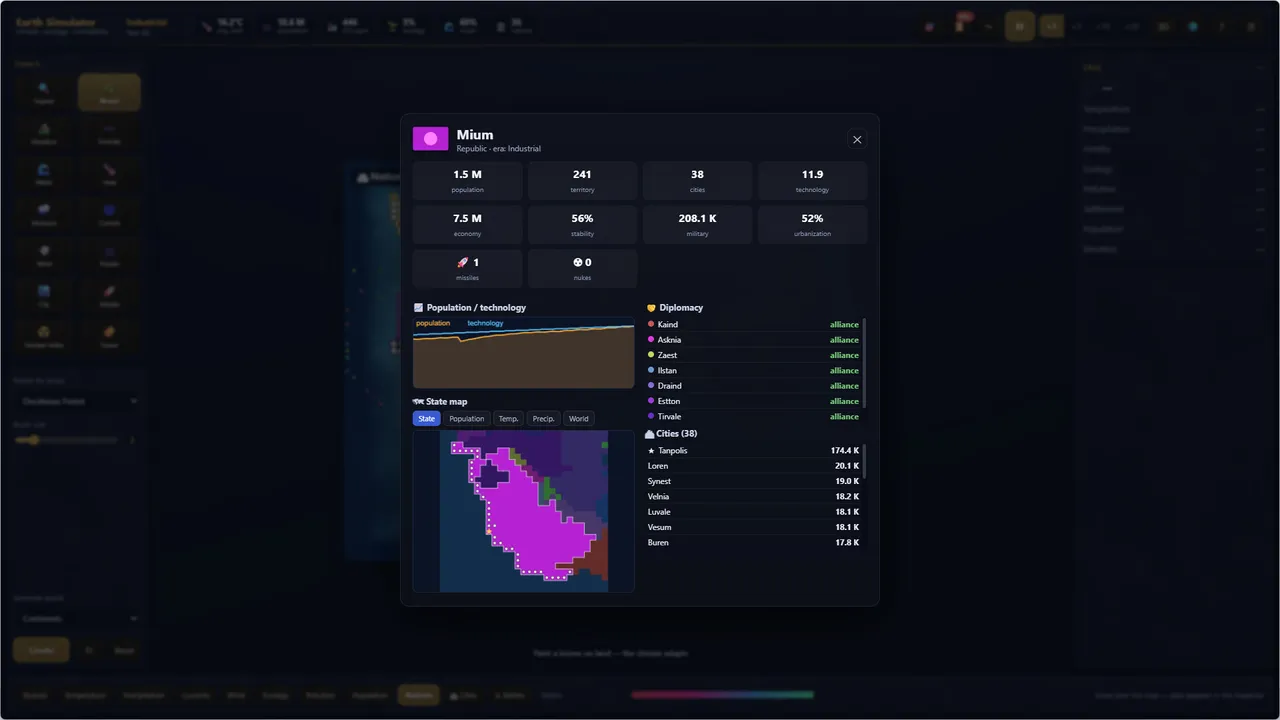
Task: Click the orange population legend label
Action: [433, 323]
